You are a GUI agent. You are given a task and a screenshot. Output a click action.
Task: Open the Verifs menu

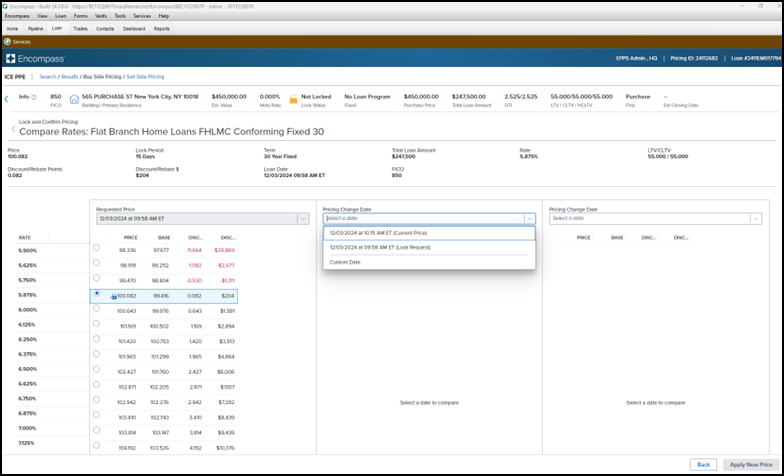(x=101, y=16)
